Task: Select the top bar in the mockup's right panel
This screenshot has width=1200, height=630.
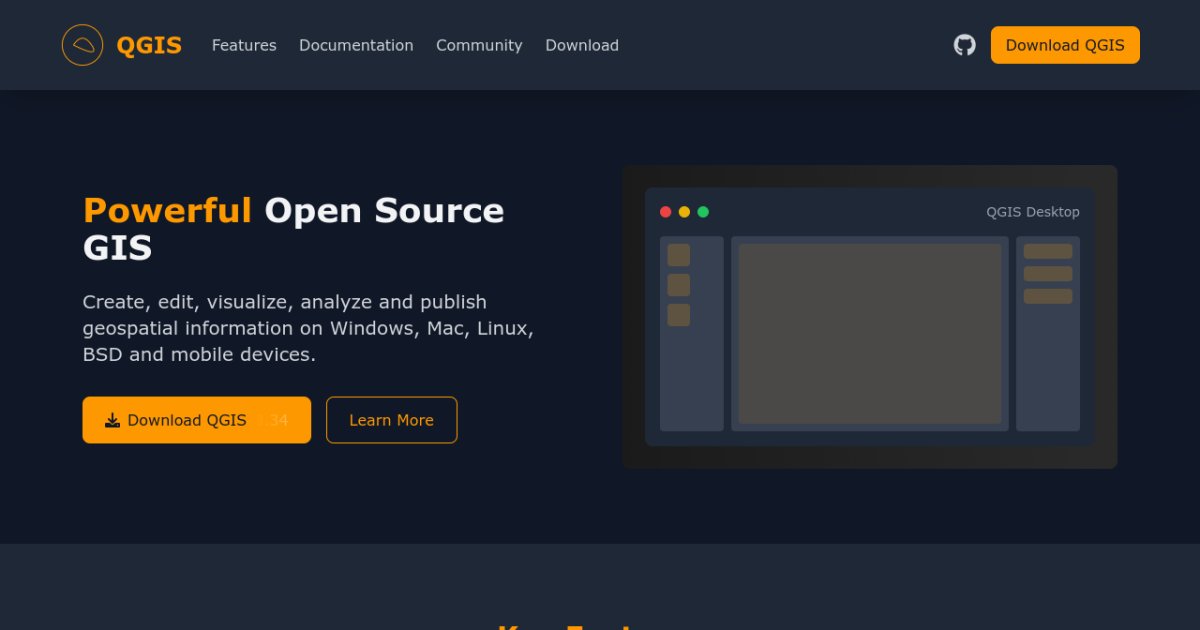Action: coord(1048,251)
